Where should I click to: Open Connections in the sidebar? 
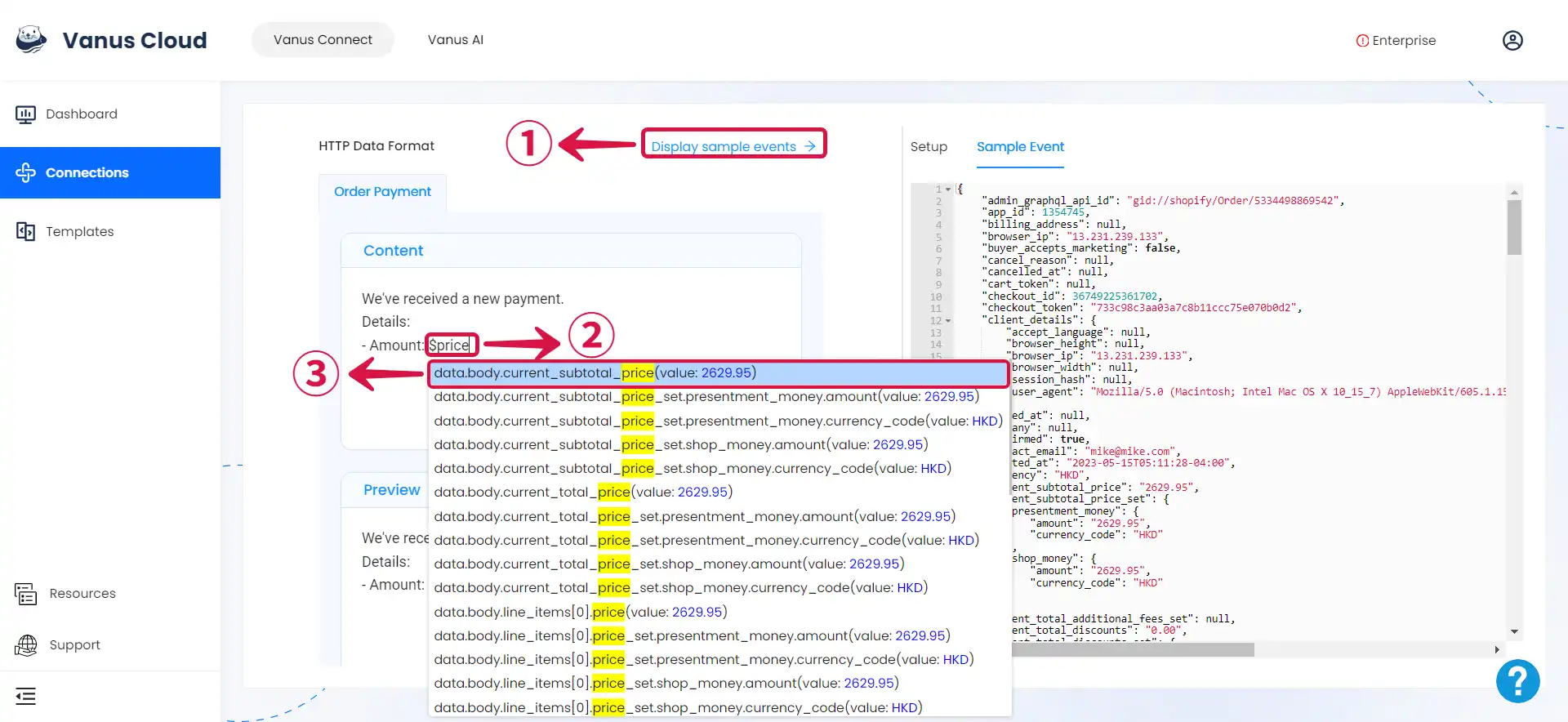[x=110, y=172]
